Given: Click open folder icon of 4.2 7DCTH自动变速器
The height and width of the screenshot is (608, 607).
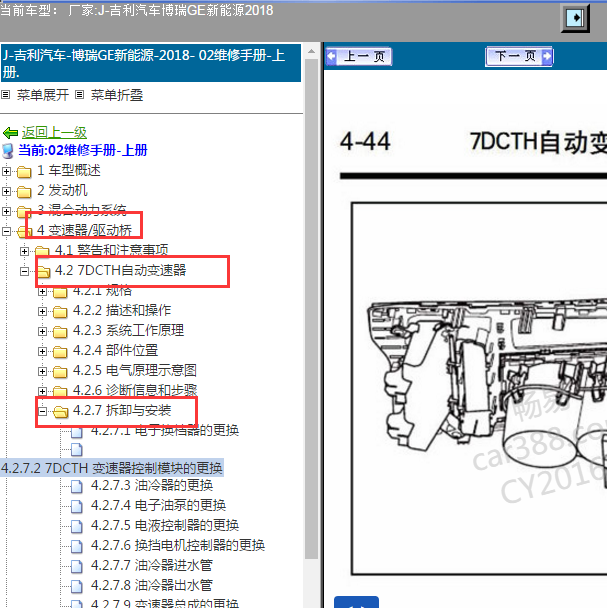Looking at the screenshot, I should (x=43, y=271).
